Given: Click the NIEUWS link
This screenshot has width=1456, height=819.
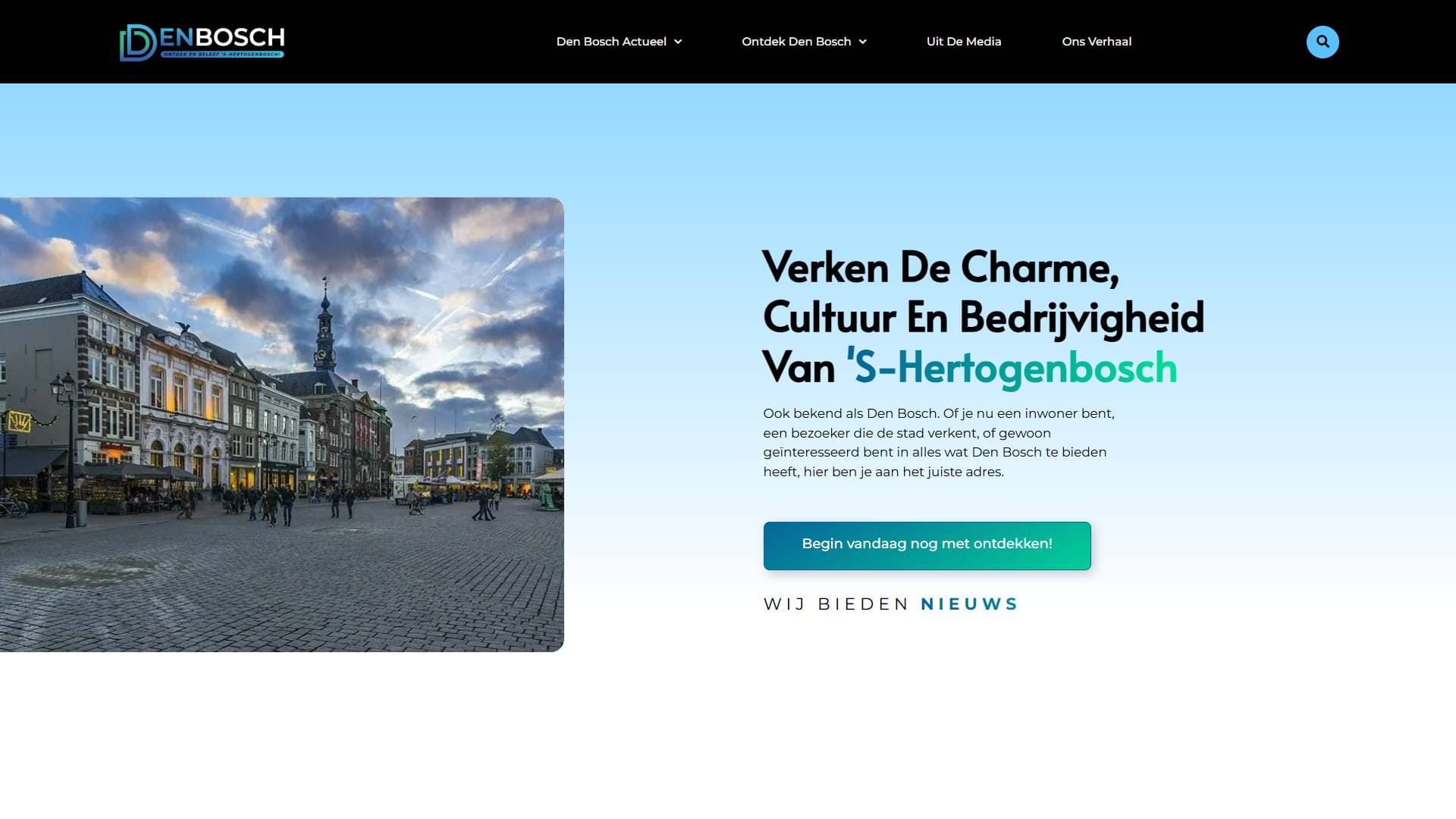Looking at the screenshot, I should [x=968, y=604].
